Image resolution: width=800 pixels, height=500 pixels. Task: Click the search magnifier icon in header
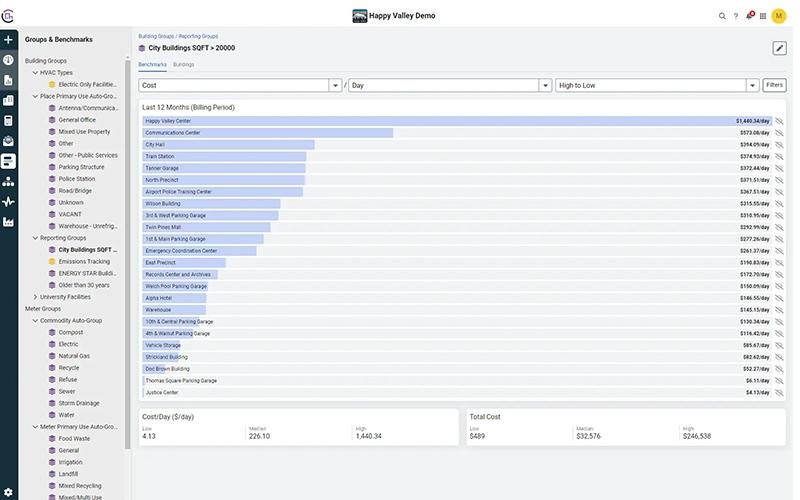click(x=722, y=16)
